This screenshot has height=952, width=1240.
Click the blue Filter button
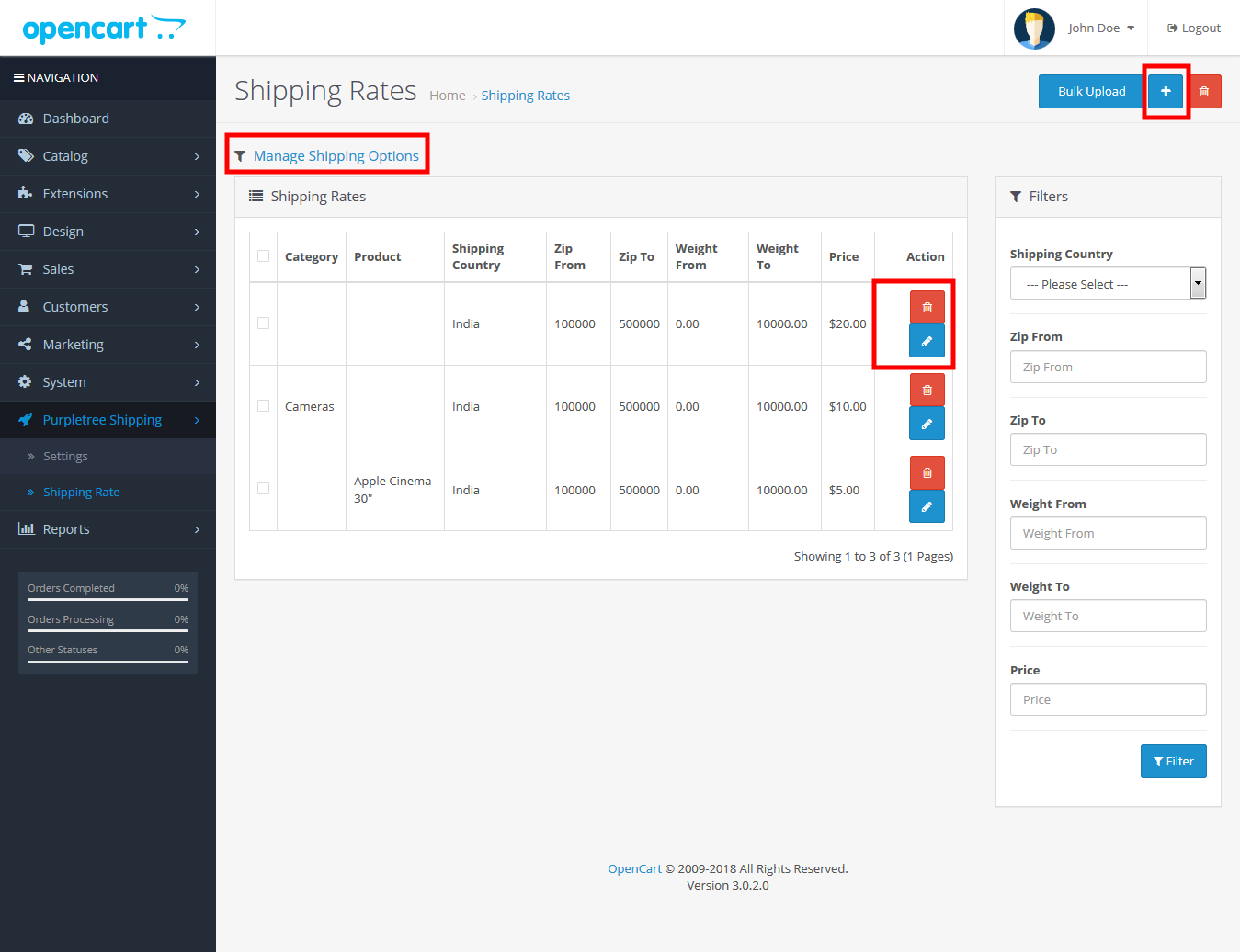[1173, 761]
